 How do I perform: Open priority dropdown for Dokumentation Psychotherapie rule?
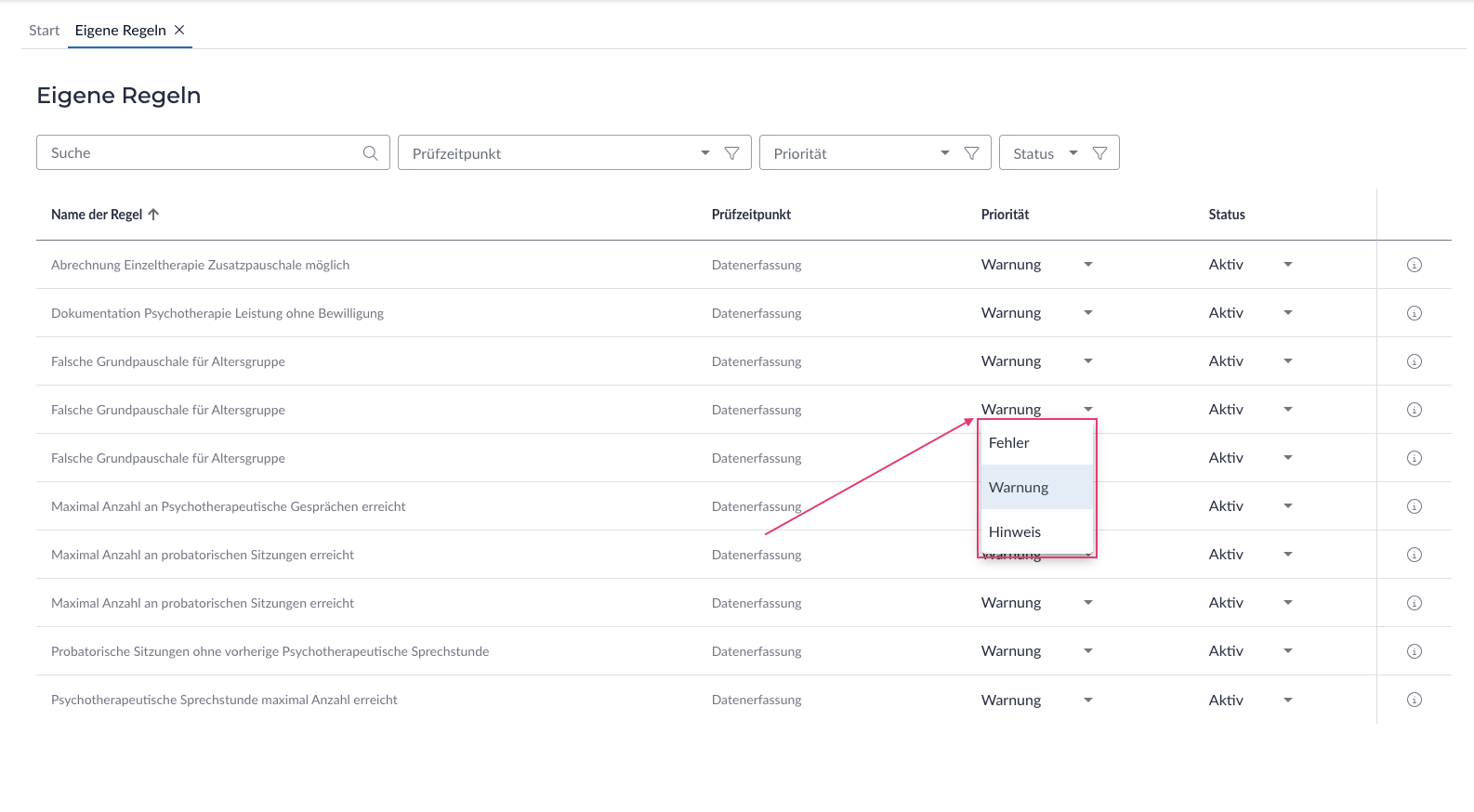pyautogui.click(x=1087, y=313)
